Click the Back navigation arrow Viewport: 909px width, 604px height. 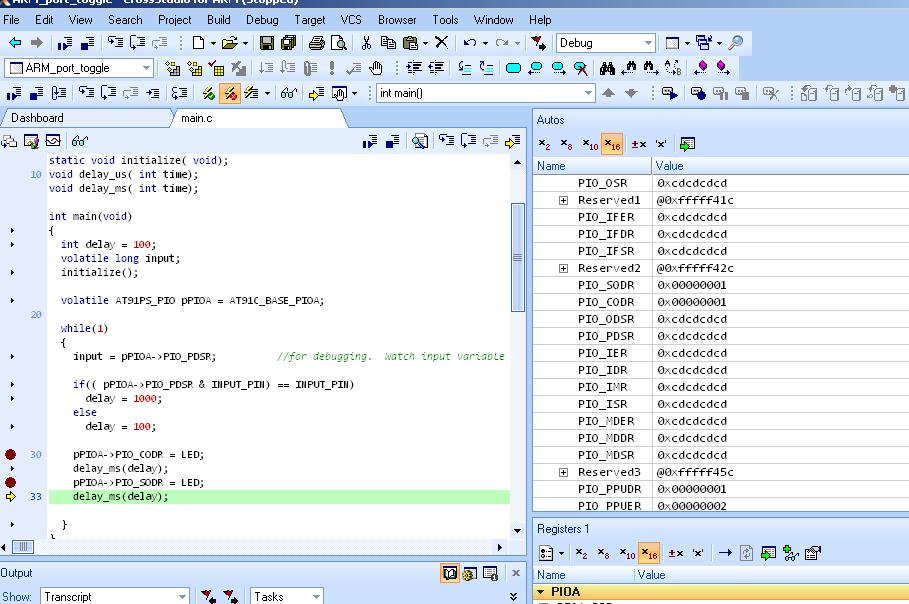click(x=15, y=43)
